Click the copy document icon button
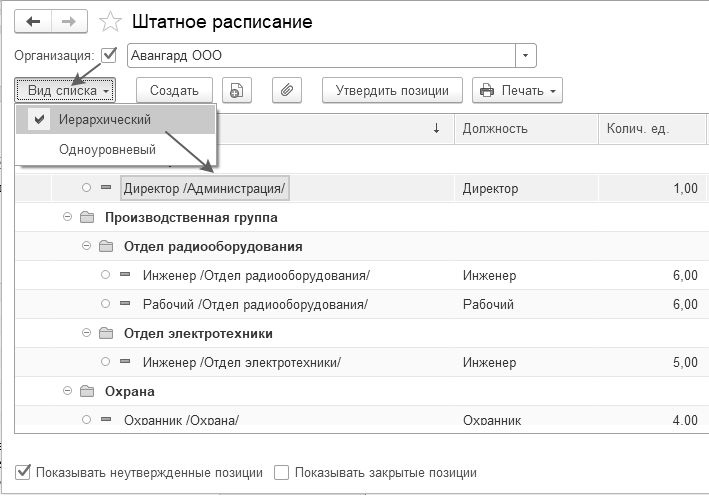The height and width of the screenshot is (496, 709). [235, 90]
